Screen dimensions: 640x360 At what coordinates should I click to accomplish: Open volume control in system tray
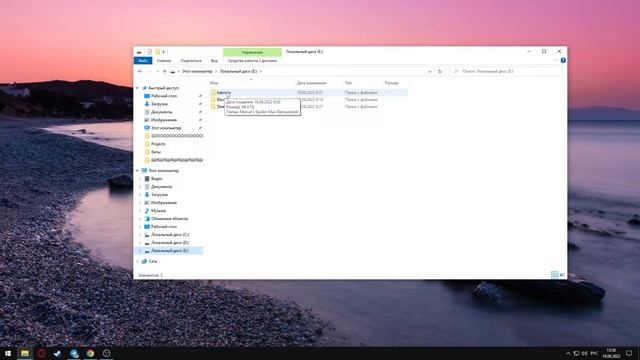point(584,353)
